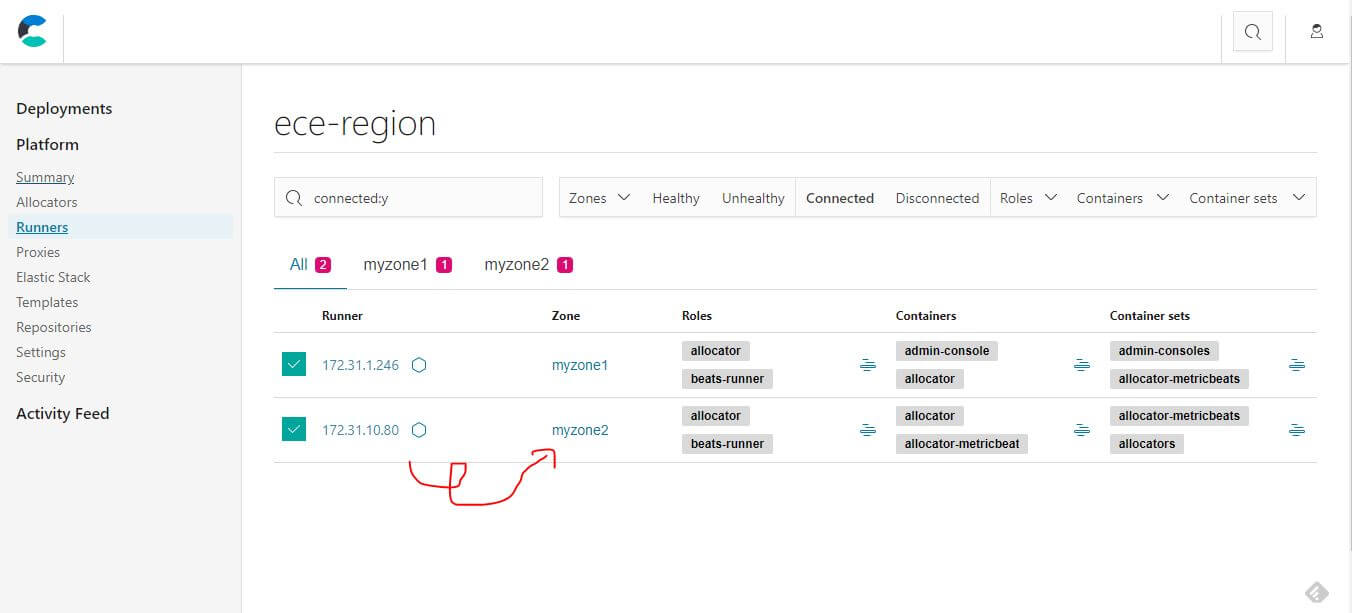Expand the Roles dropdown filter
1352x613 pixels.
(x=1027, y=197)
